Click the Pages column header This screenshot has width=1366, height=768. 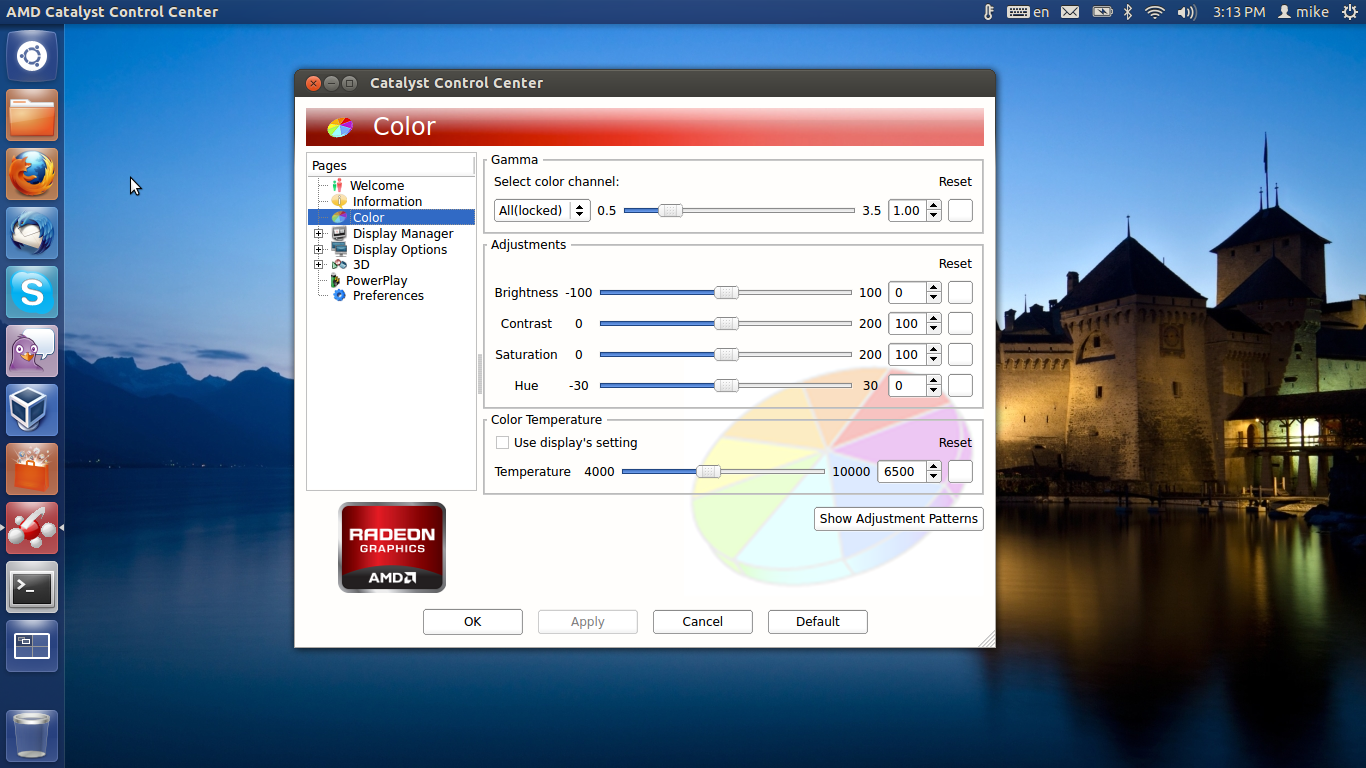click(x=391, y=166)
